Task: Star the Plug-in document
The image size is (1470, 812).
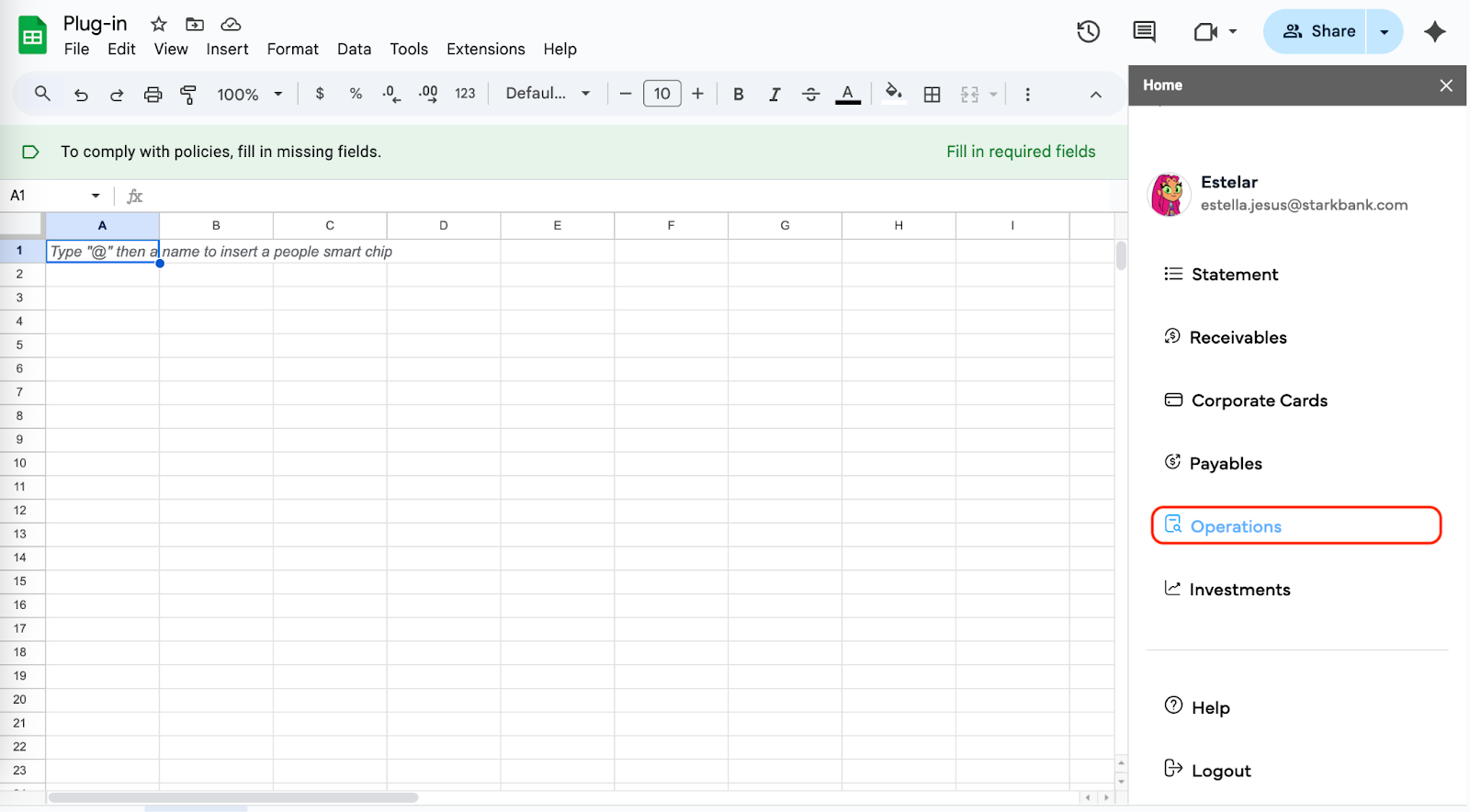Action: tap(159, 24)
